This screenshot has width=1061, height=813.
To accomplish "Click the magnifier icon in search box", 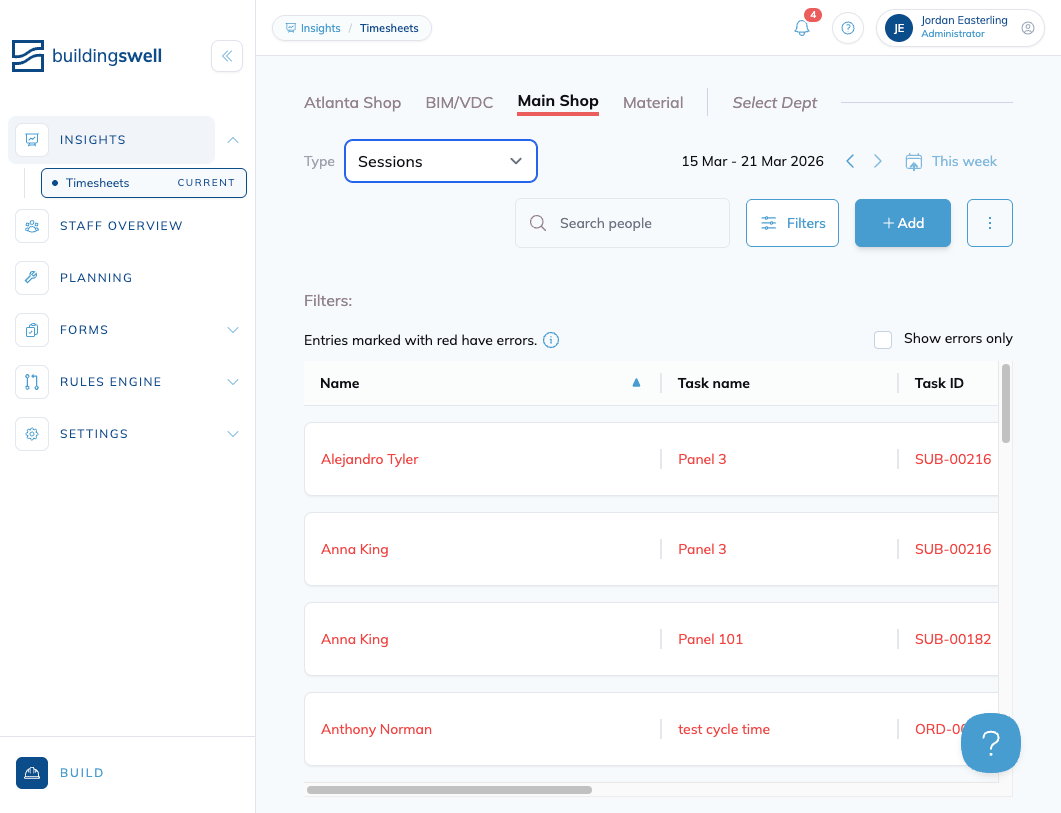I will tap(538, 223).
